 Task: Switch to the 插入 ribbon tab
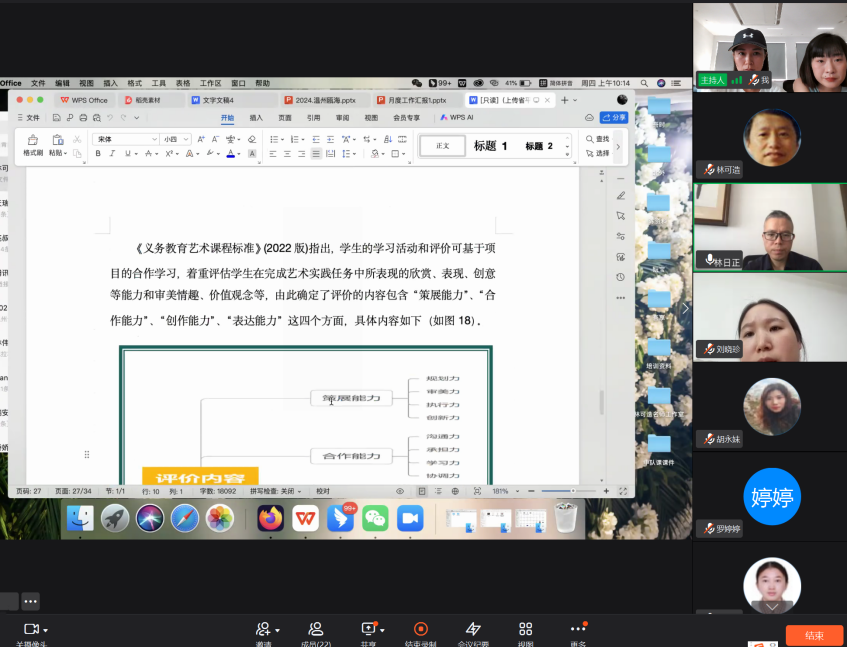256,117
